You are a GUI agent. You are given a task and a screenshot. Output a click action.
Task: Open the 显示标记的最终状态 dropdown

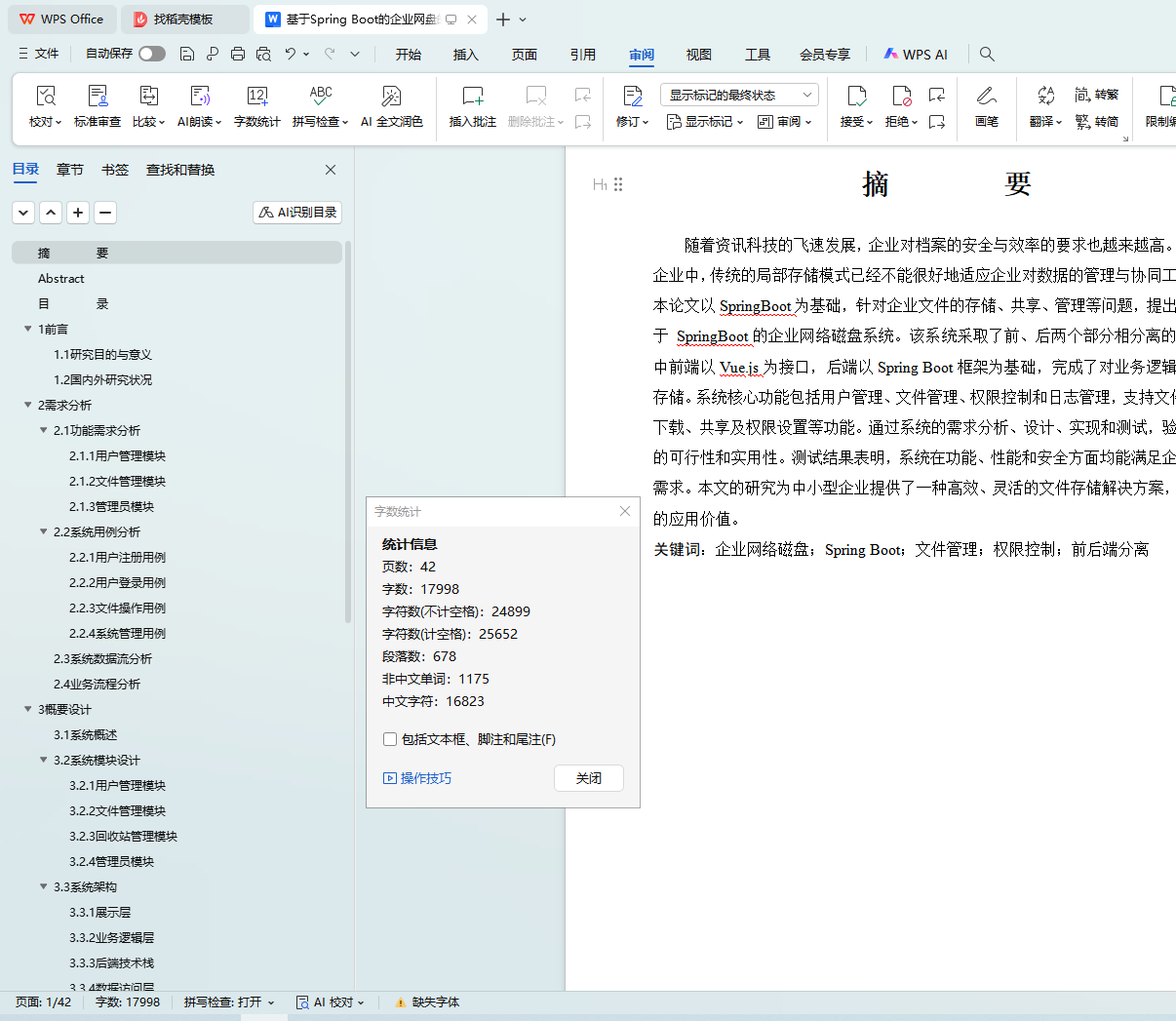(x=738, y=95)
